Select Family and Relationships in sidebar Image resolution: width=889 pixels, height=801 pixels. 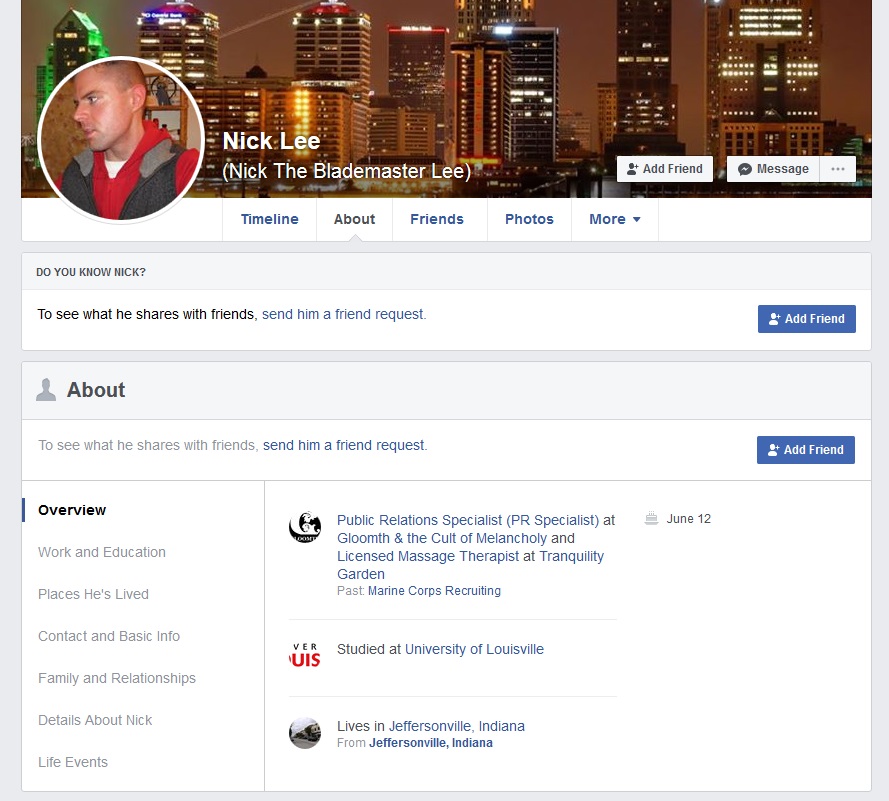(117, 678)
